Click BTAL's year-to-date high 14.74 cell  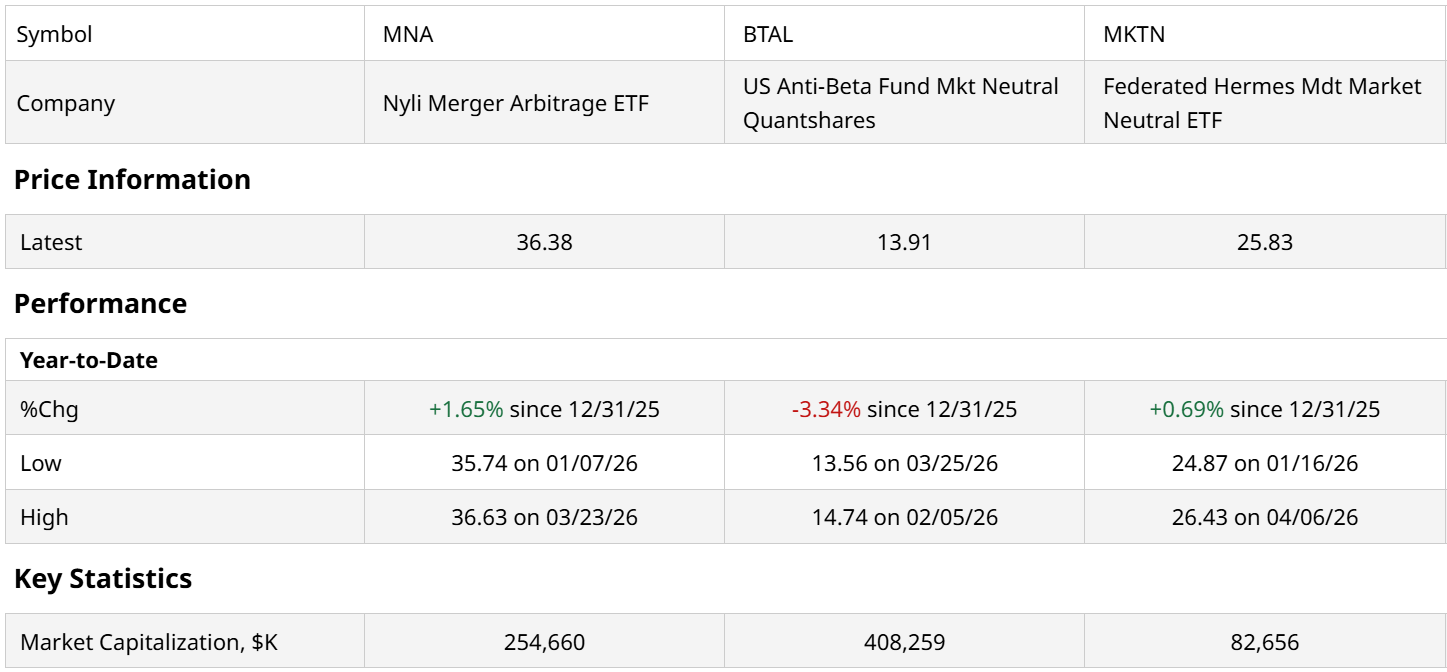(x=904, y=517)
